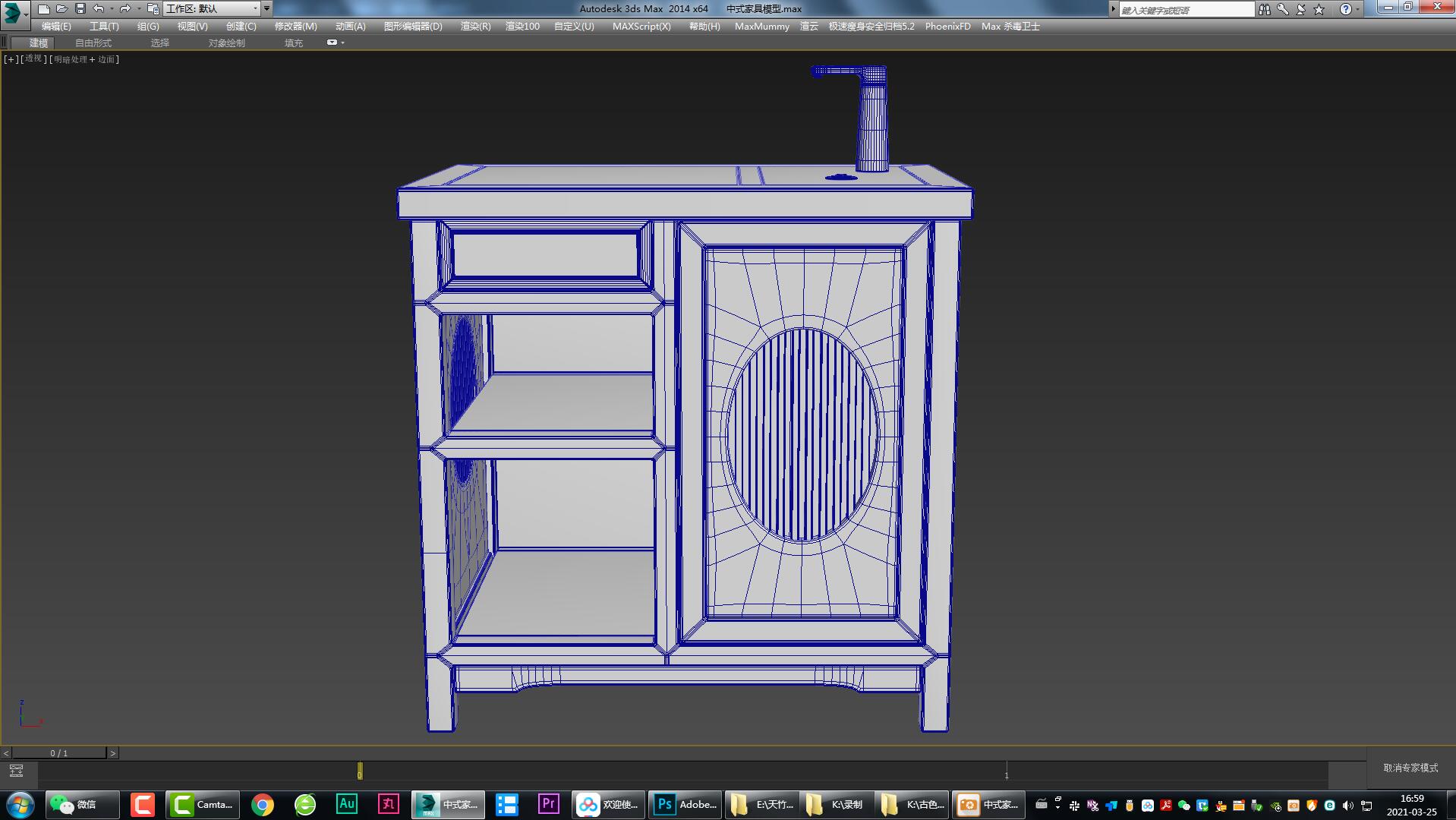Click the communication center satellite icon

1300,8
